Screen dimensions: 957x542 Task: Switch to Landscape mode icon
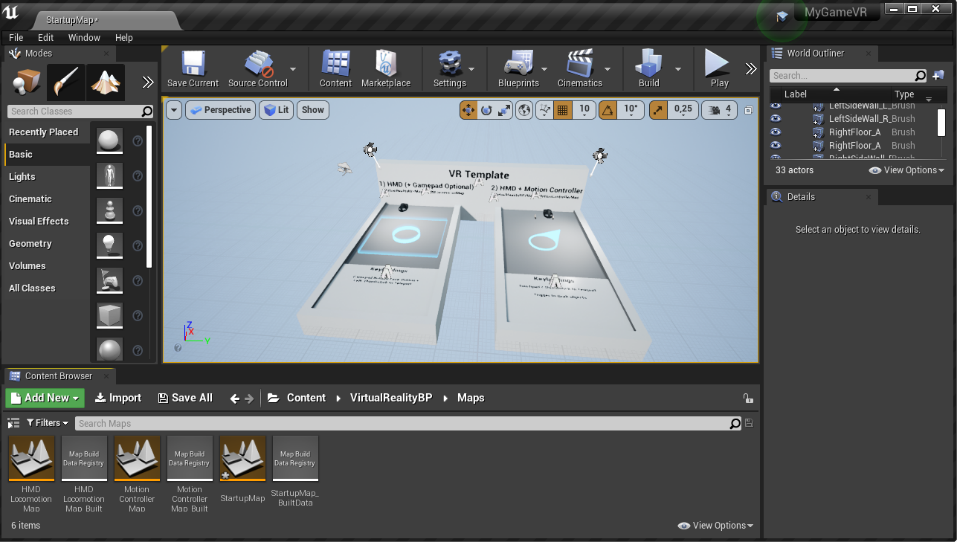tap(105, 82)
